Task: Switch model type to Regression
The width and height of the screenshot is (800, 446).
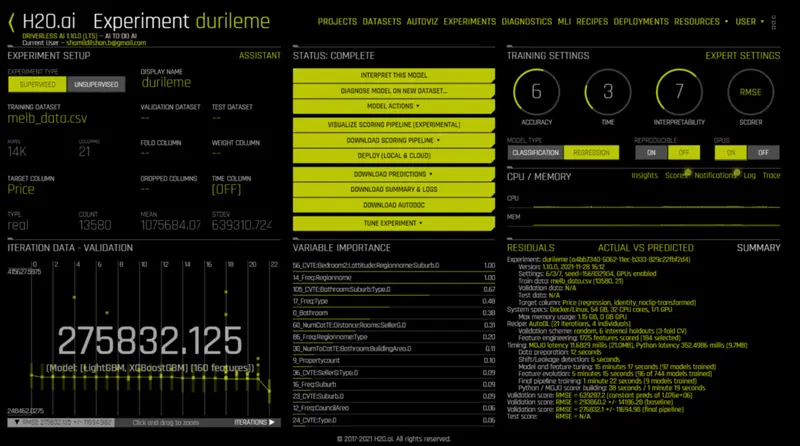Action: (x=591, y=153)
